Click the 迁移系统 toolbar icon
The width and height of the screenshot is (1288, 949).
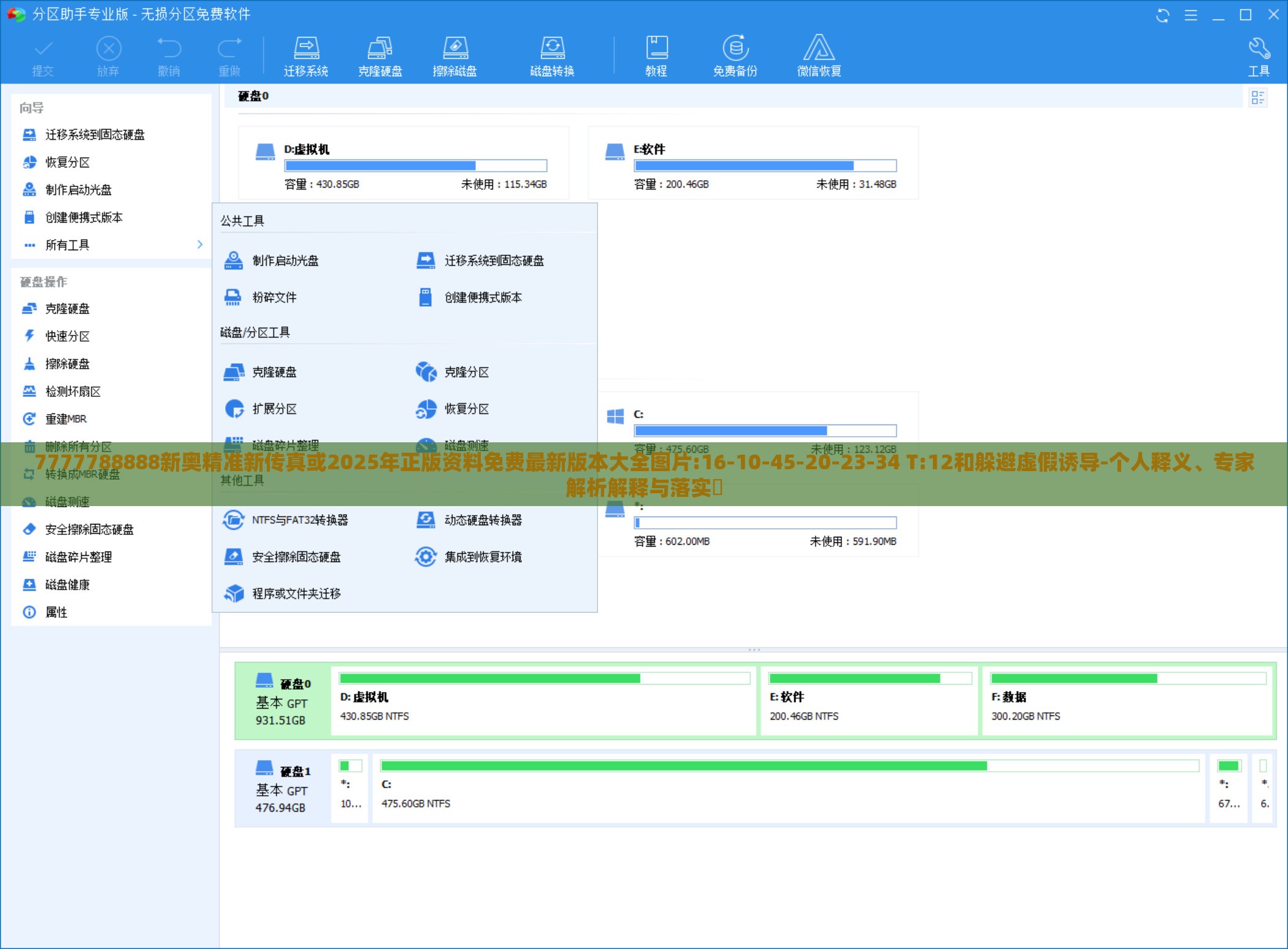[x=305, y=56]
